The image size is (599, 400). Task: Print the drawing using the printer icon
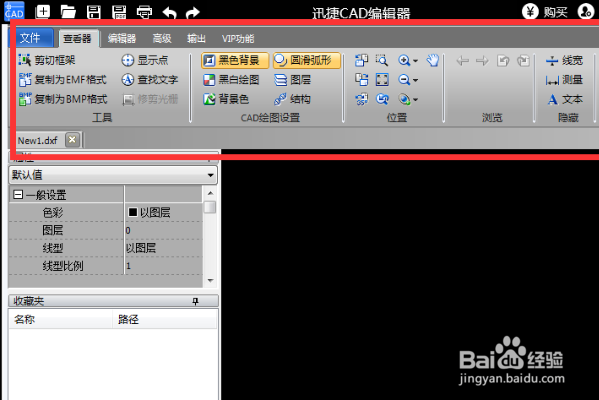pos(144,12)
